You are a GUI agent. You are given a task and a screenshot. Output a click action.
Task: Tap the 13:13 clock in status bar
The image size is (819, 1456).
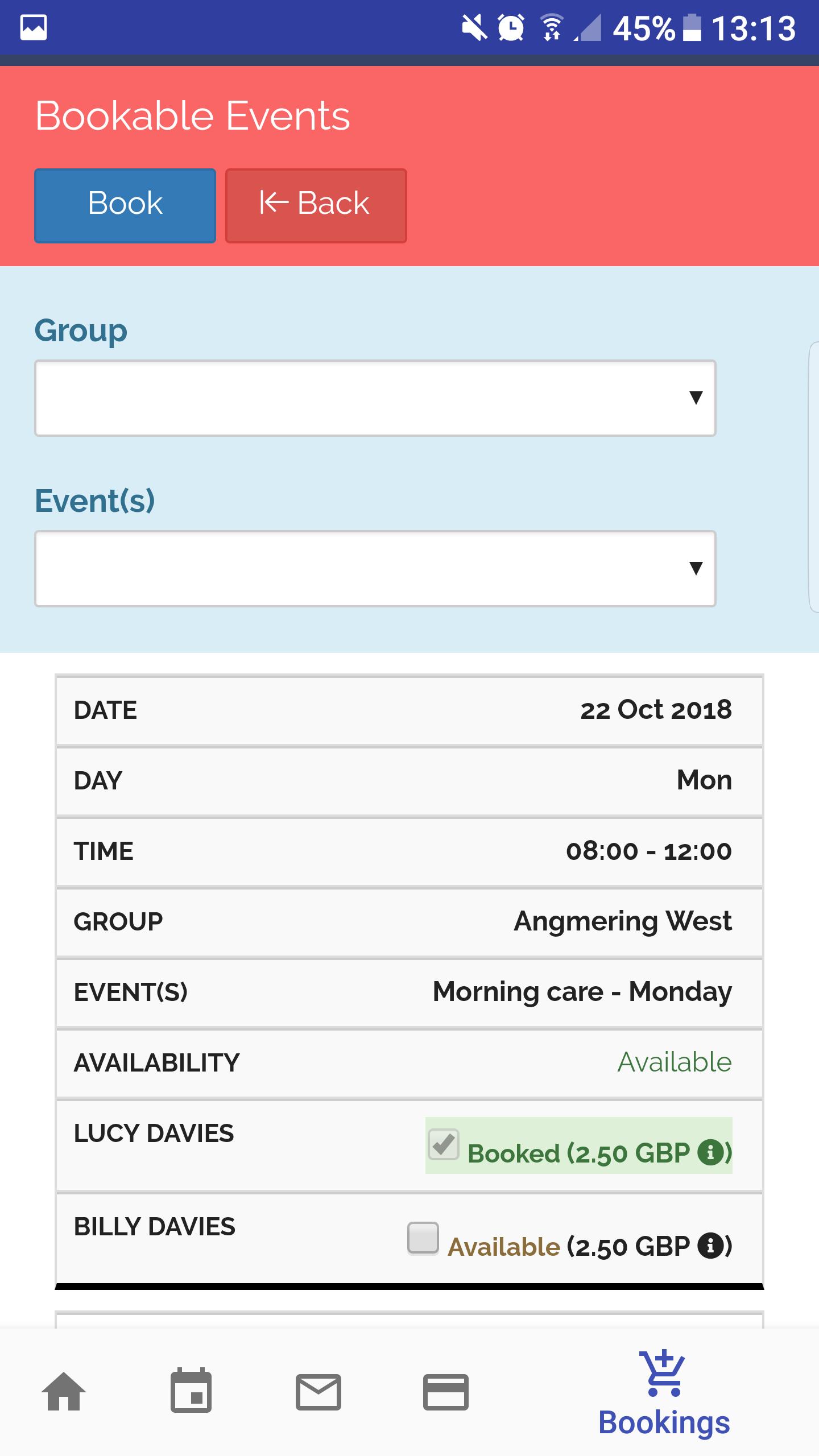coord(754,28)
